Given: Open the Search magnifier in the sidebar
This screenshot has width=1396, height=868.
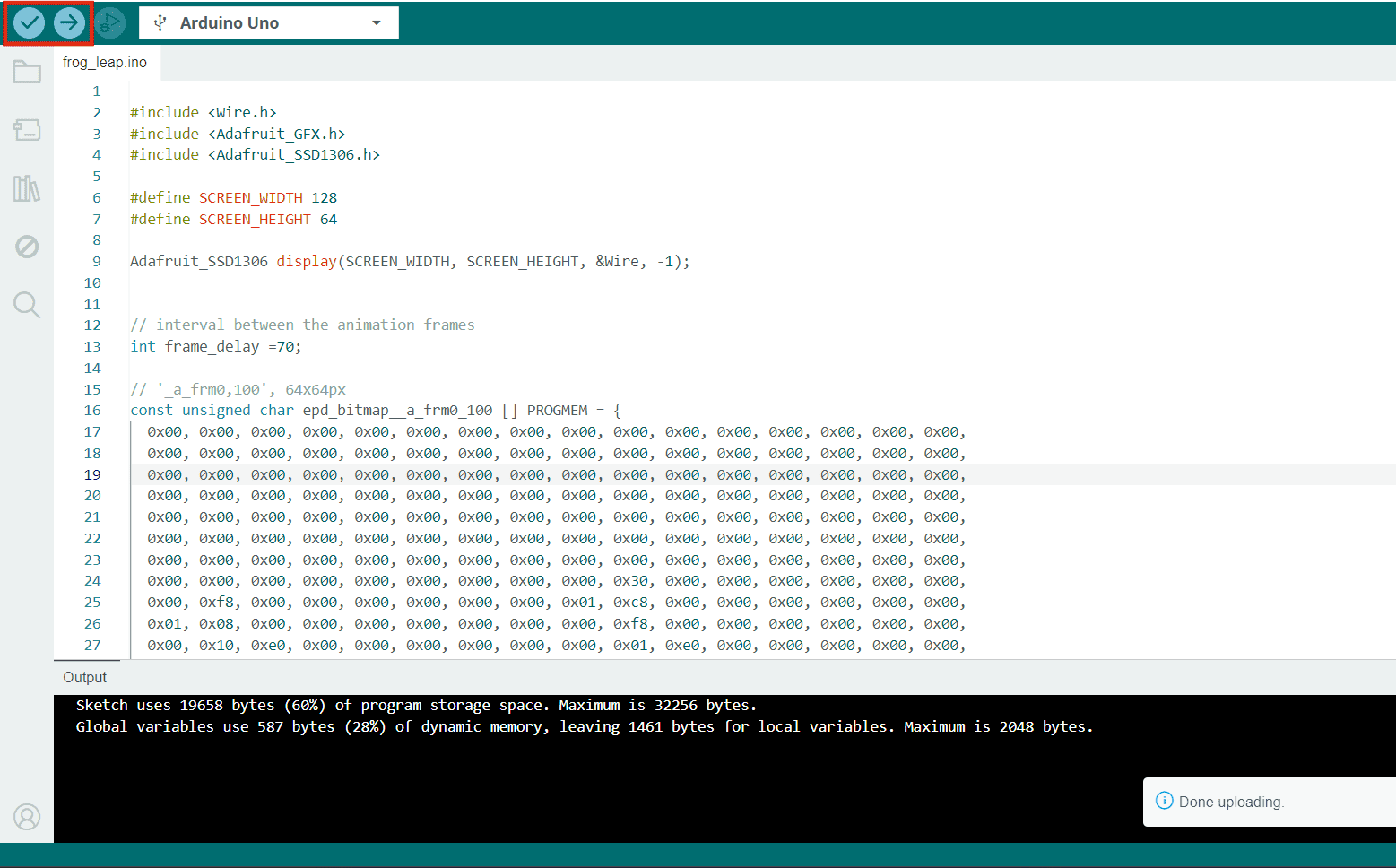Looking at the screenshot, I should click(27, 305).
